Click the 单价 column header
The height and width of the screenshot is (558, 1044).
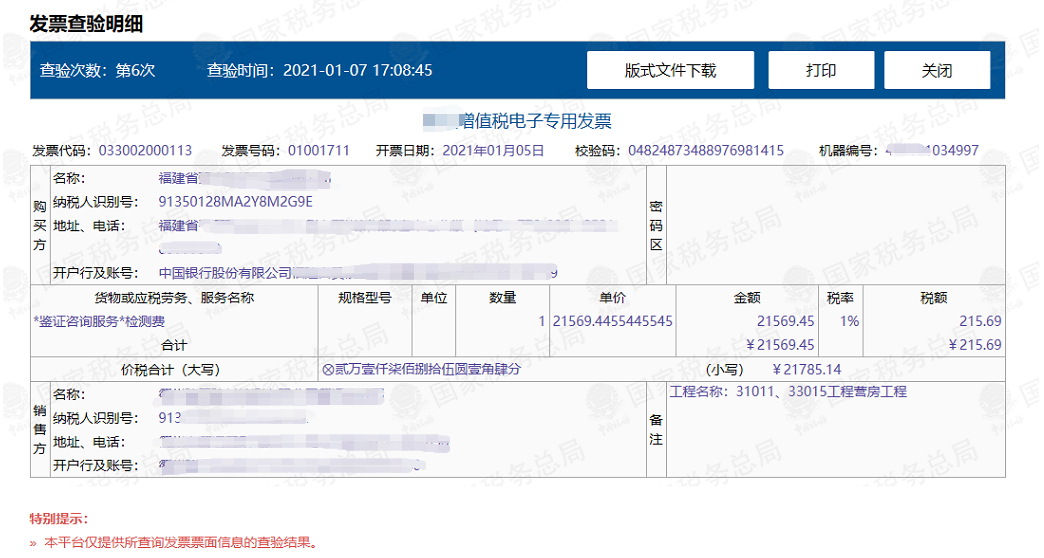tap(613, 298)
